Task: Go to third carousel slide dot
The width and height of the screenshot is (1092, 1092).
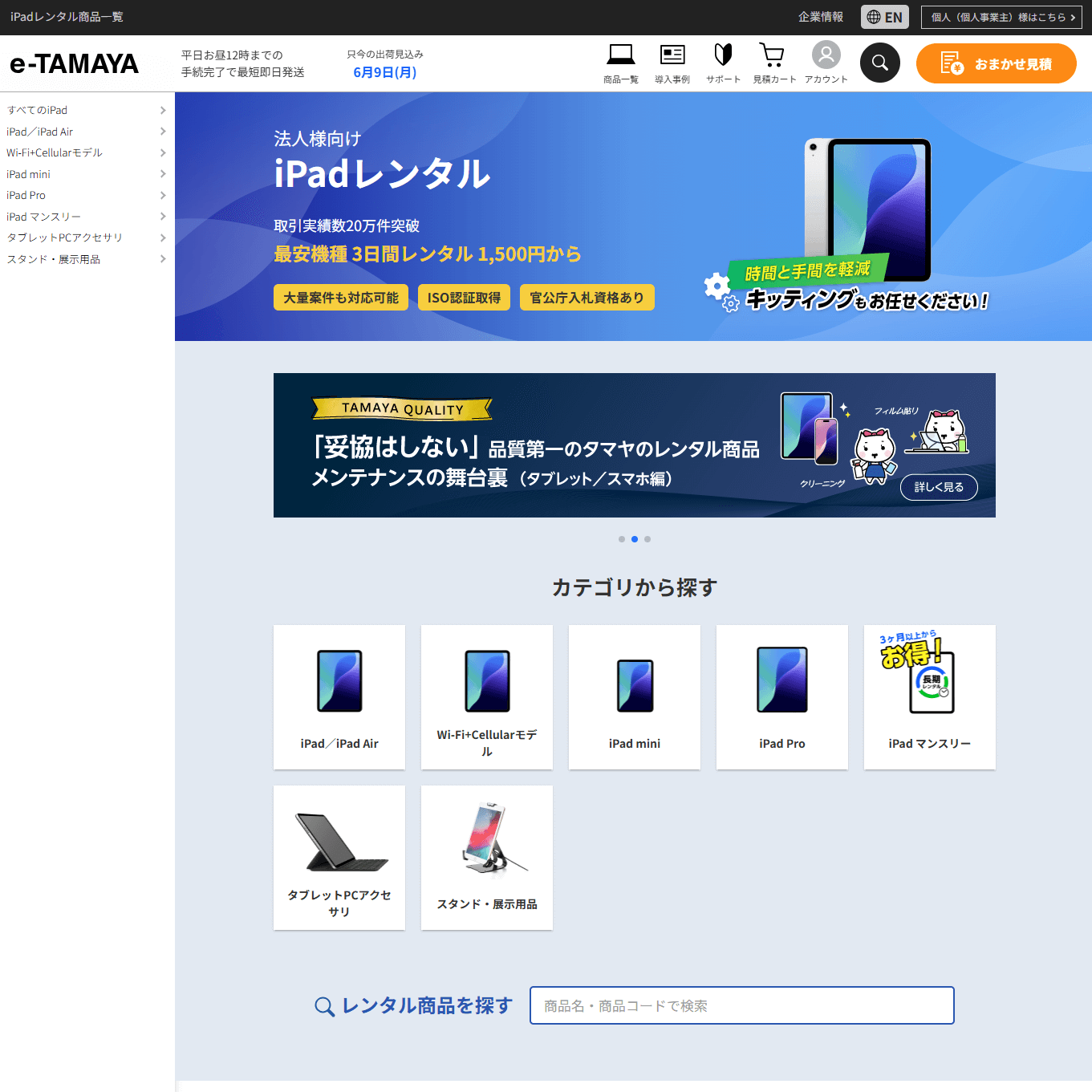Action: pyautogui.click(x=647, y=539)
